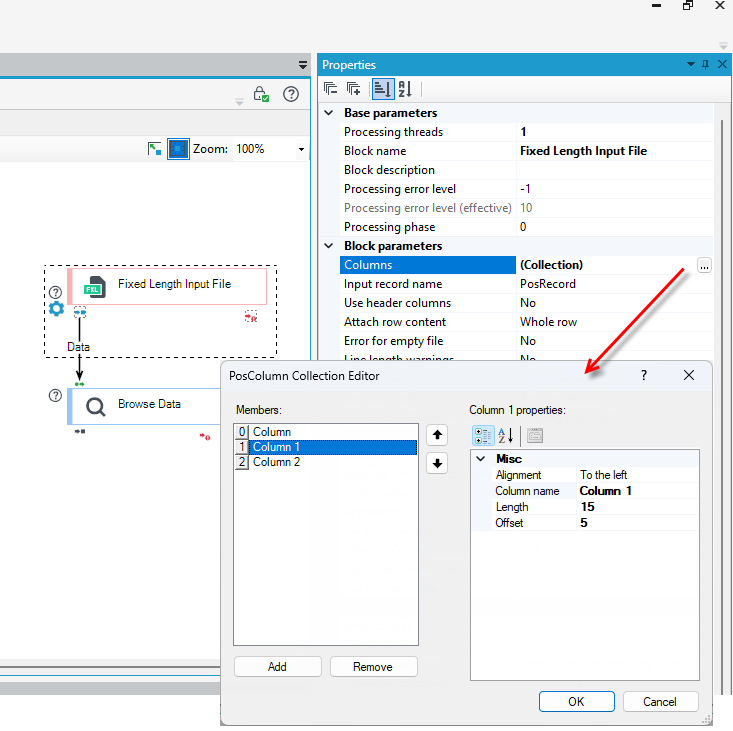The image size is (733, 731).
Task: Move selected column up with arrow button
Action: coord(437,435)
